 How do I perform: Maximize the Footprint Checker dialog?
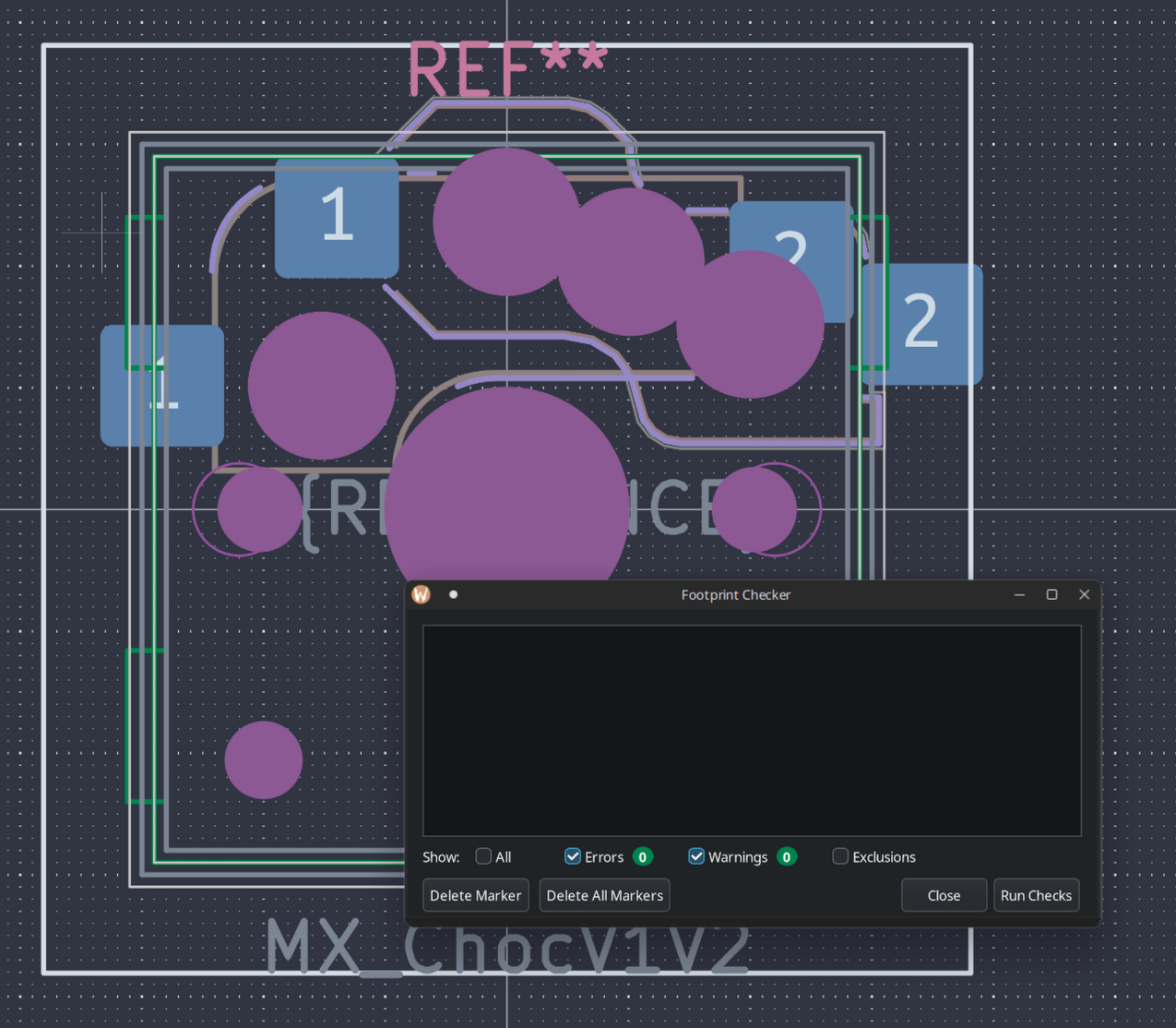pyautogui.click(x=1051, y=594)
